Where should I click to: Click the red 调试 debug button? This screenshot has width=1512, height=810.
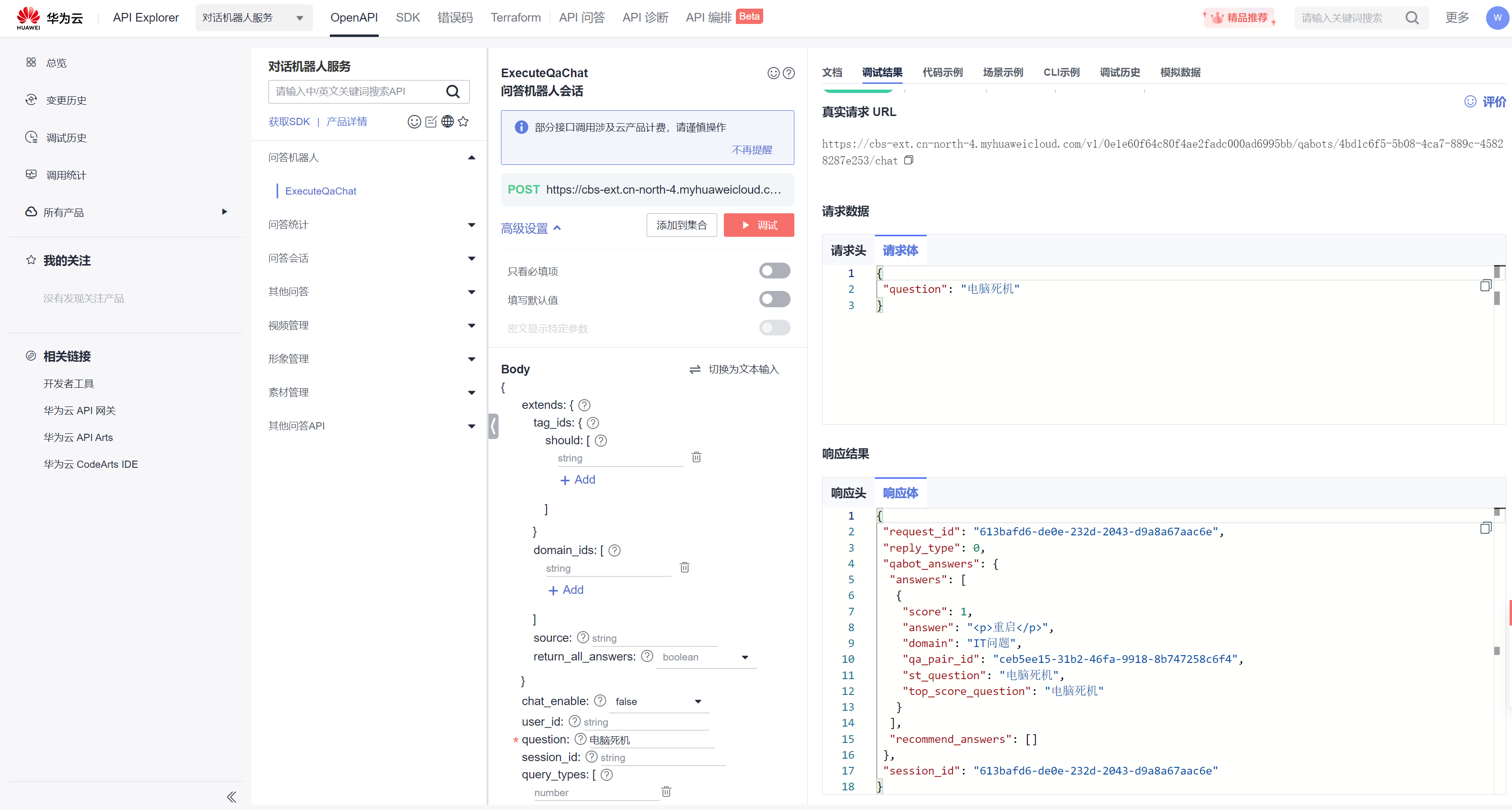tap(758, 225)
